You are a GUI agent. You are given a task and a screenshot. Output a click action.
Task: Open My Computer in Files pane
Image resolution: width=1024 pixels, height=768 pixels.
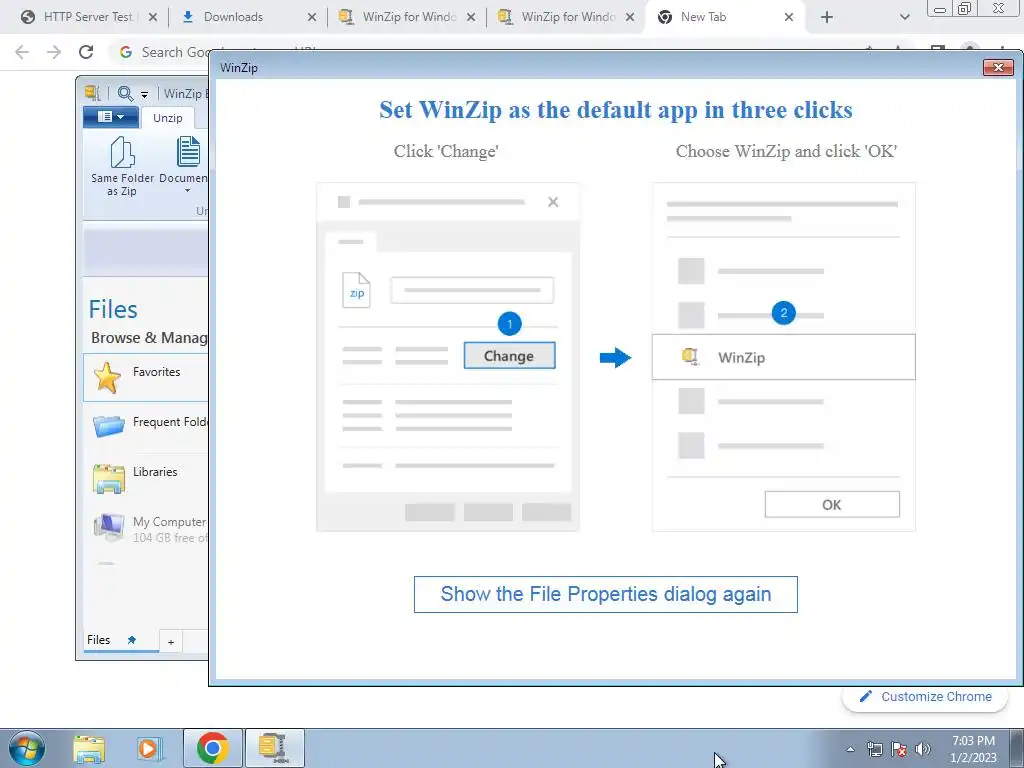146,528
